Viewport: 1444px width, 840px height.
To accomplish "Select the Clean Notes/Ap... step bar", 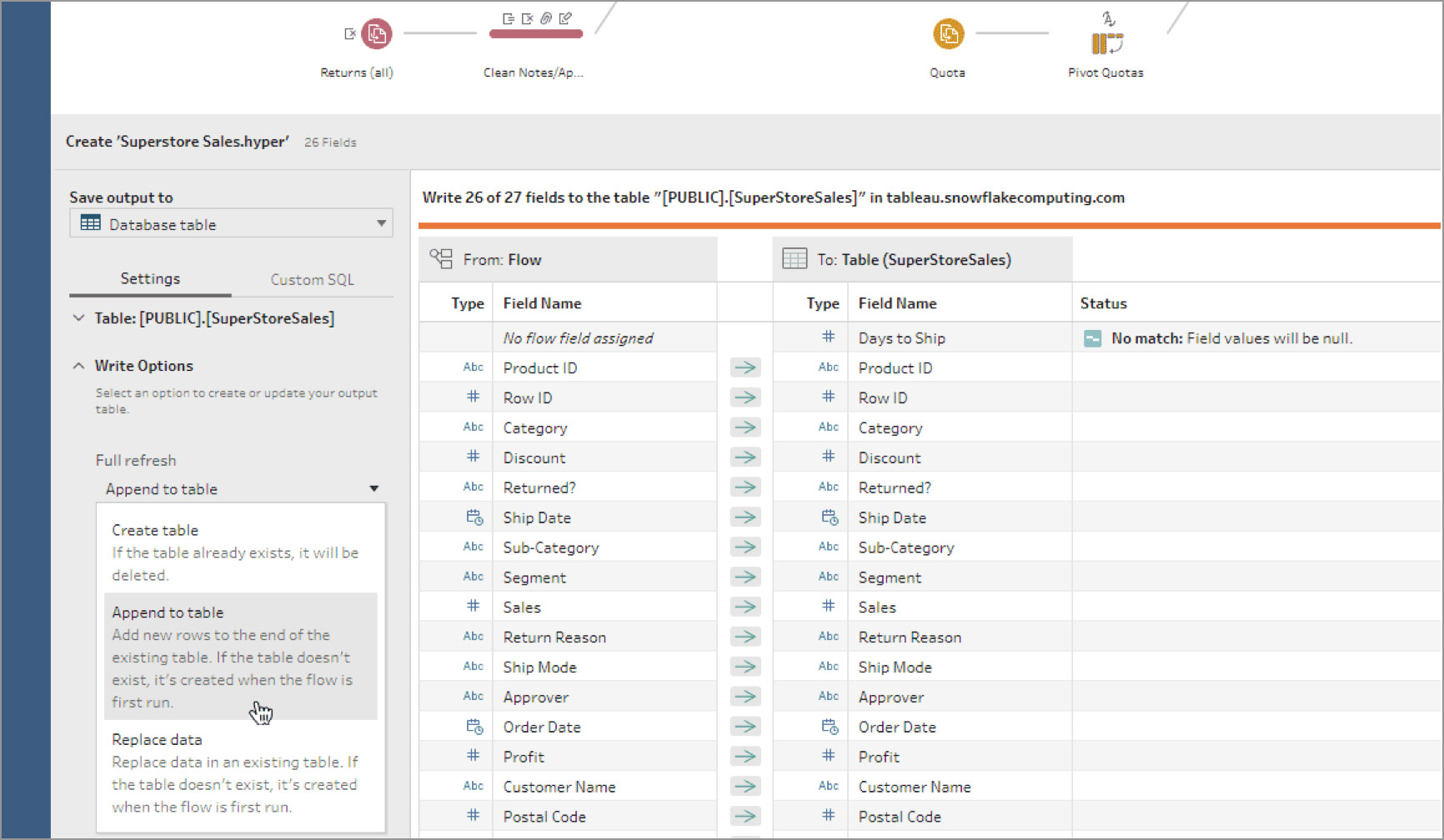I will (x=536, y=34).
